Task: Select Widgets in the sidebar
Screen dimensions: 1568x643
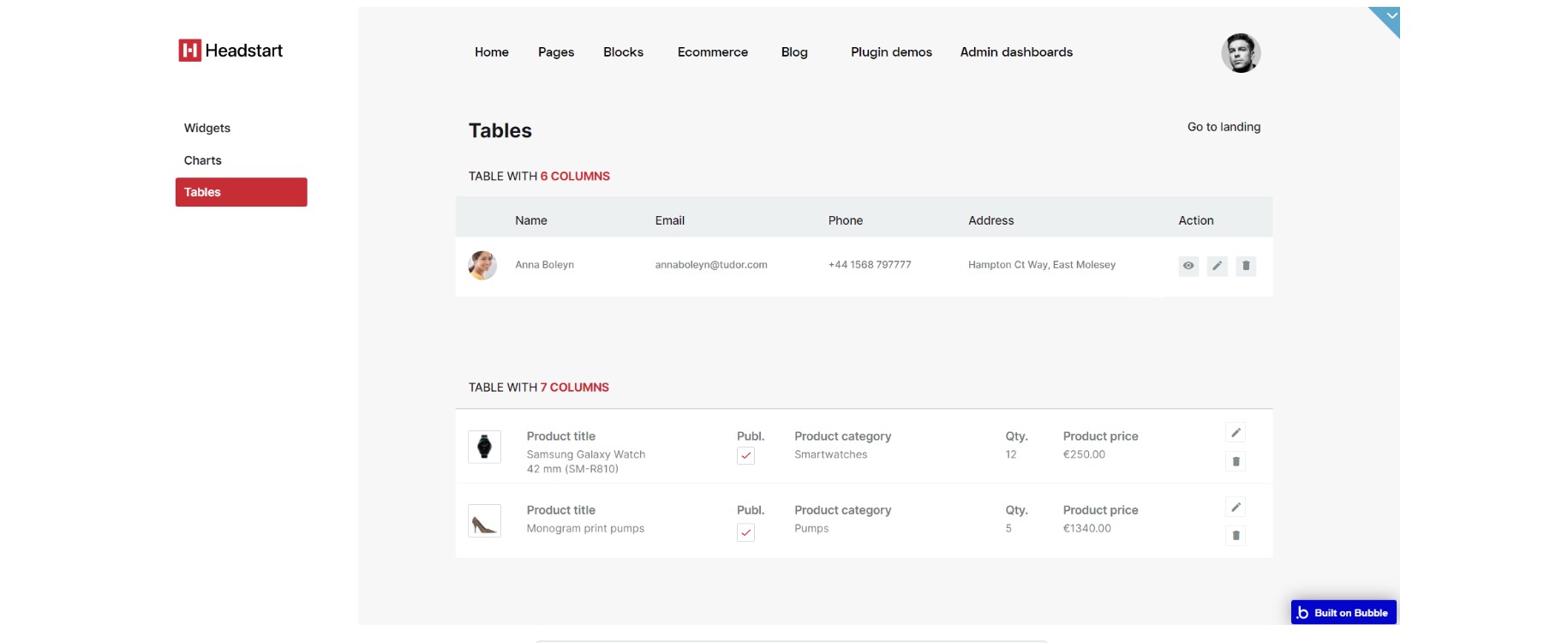Action: [207, 128]
